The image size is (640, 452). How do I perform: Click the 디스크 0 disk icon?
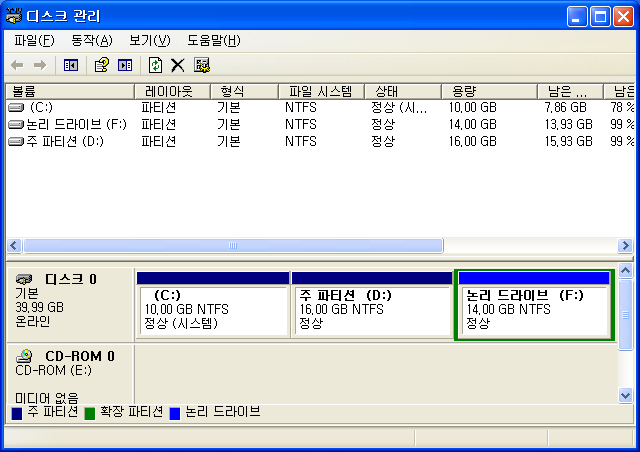[x=24, y=279]
